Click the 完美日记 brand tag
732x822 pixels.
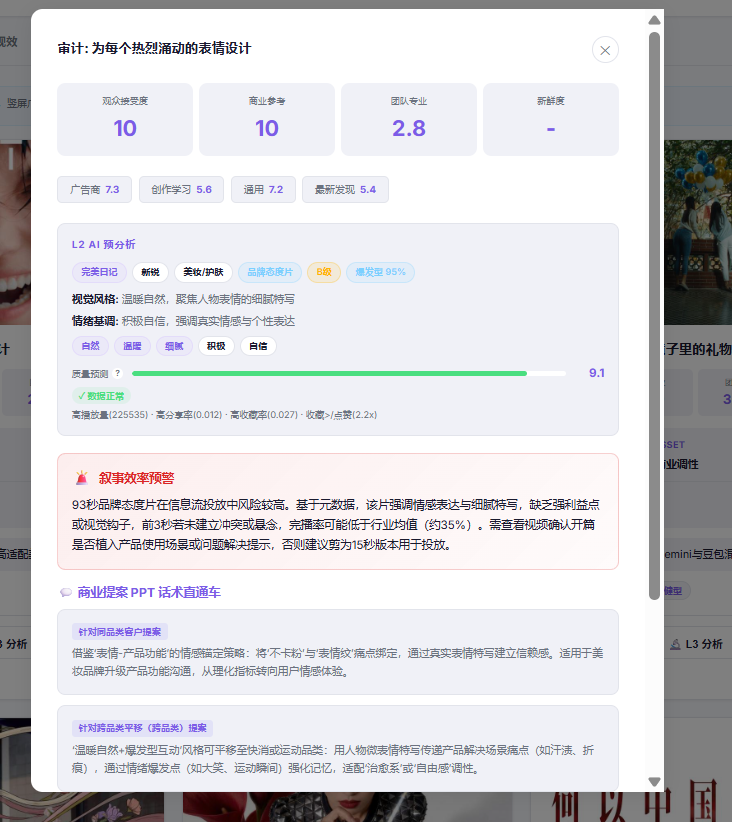click(x=99, y=272)
